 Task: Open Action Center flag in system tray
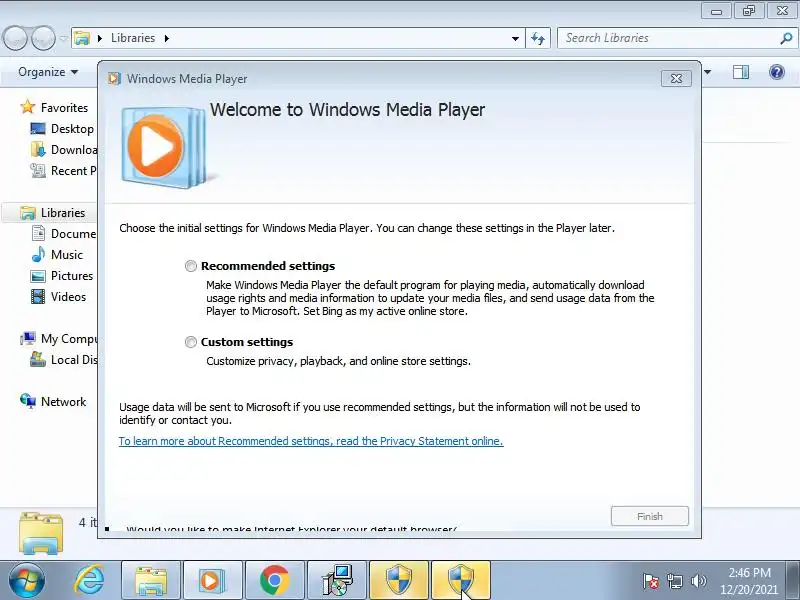coord(651,581)
